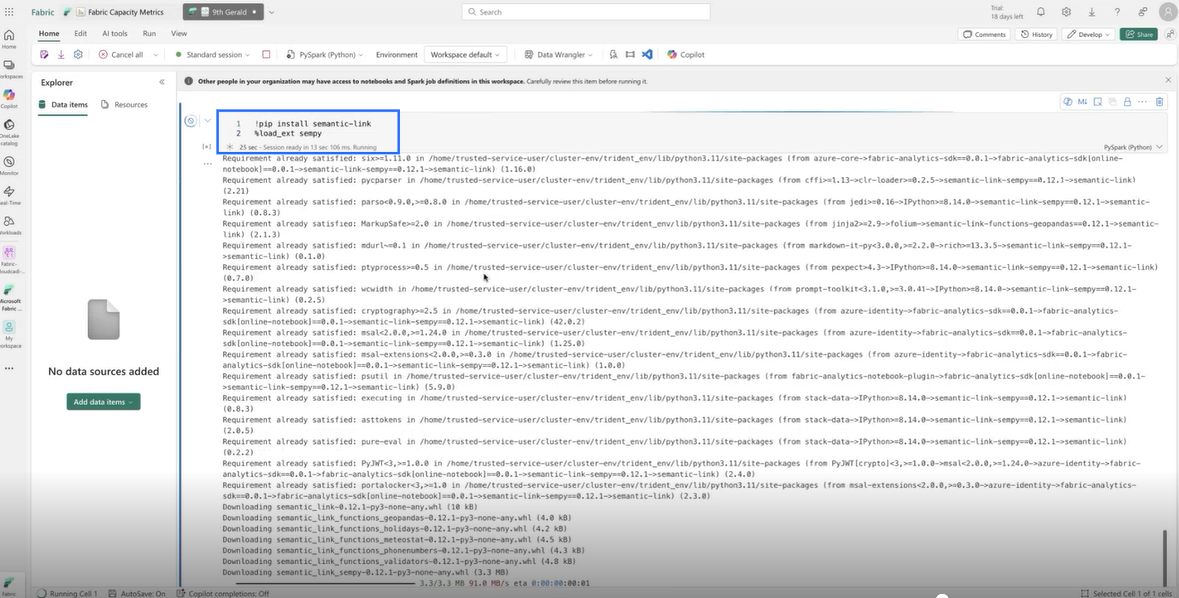The image size is (1179, 598).
Task: Click the green Share button
Action: tap(1139, 34)
